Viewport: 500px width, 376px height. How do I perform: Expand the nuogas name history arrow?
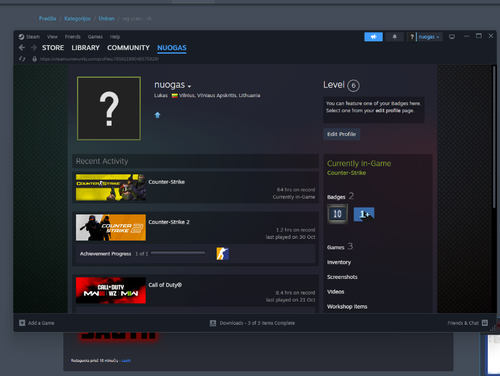coord(189,86)
